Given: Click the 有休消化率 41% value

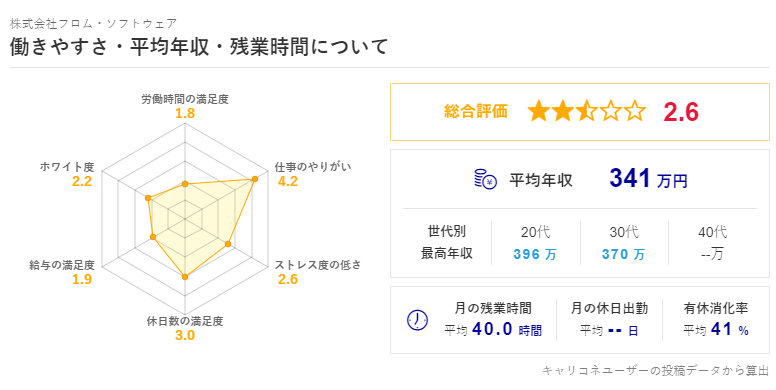Looking at the screenshot, I should click(729, 329).
